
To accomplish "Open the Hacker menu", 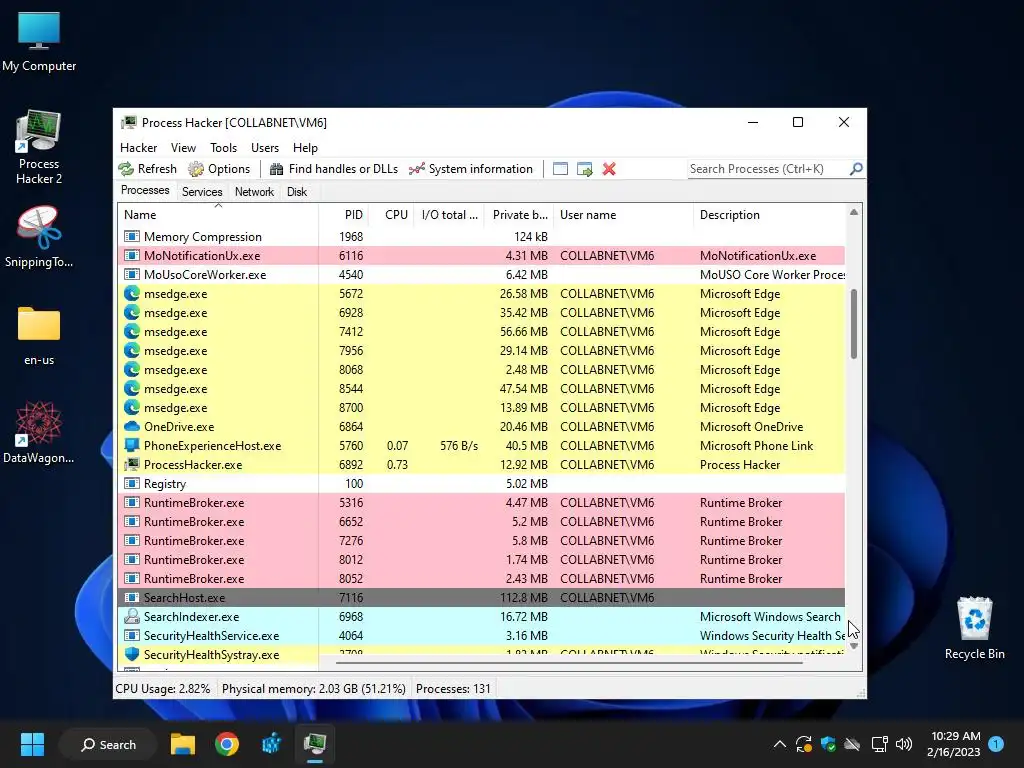I will [x=138, y=148].
